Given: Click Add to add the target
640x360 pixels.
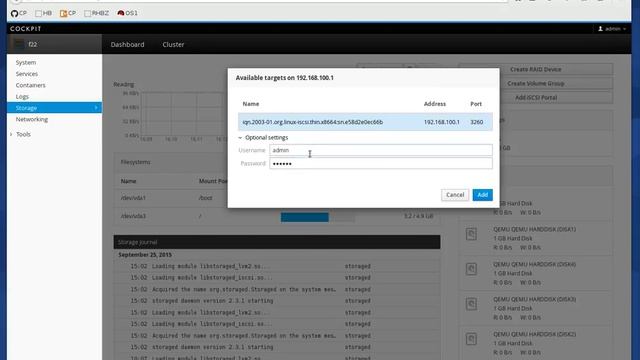Looking at the screenshot, I should [x=482, y=195].
